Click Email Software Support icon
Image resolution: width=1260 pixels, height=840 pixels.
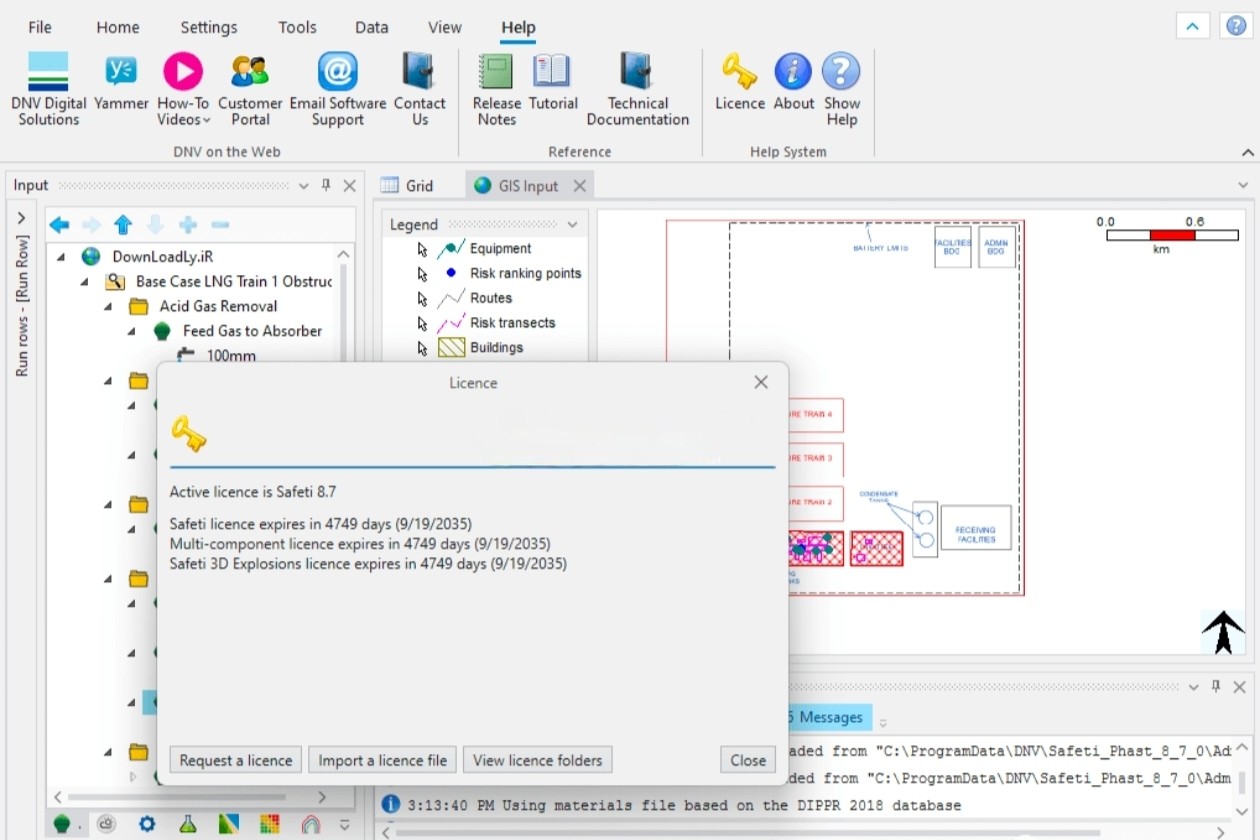338,71
